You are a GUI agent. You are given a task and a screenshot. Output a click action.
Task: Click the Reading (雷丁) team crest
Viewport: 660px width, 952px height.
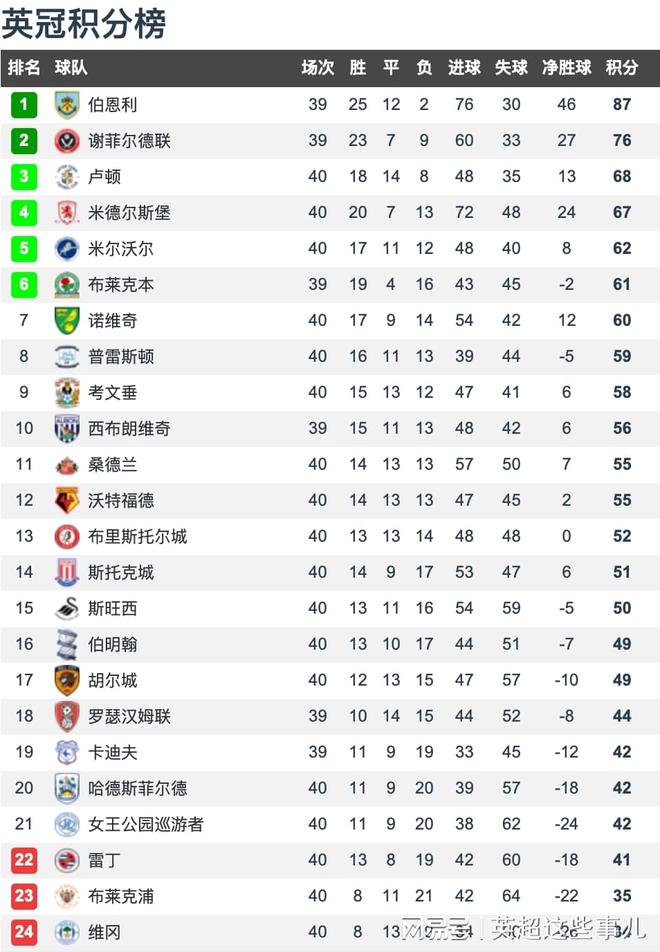(67, 860)
